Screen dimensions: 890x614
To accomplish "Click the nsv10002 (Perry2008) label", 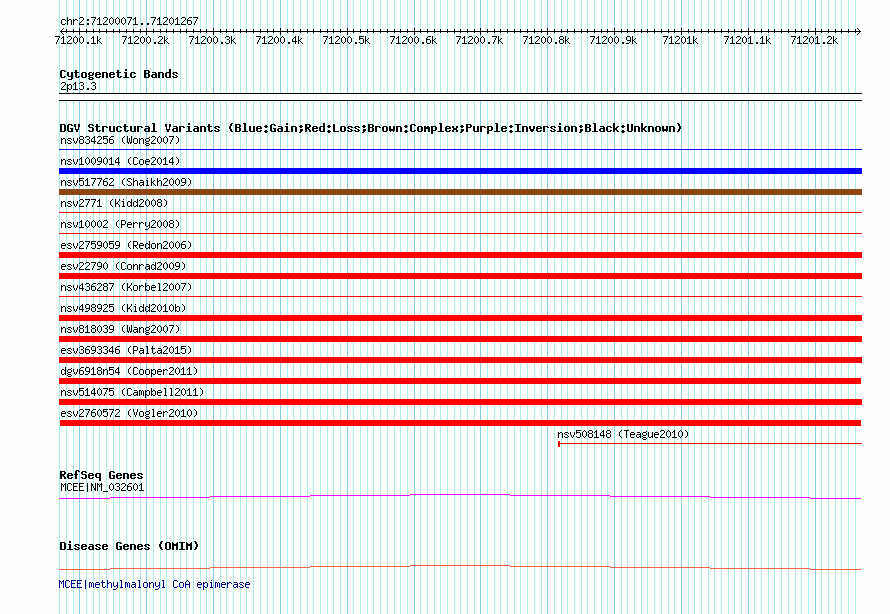I will point(120,225).
